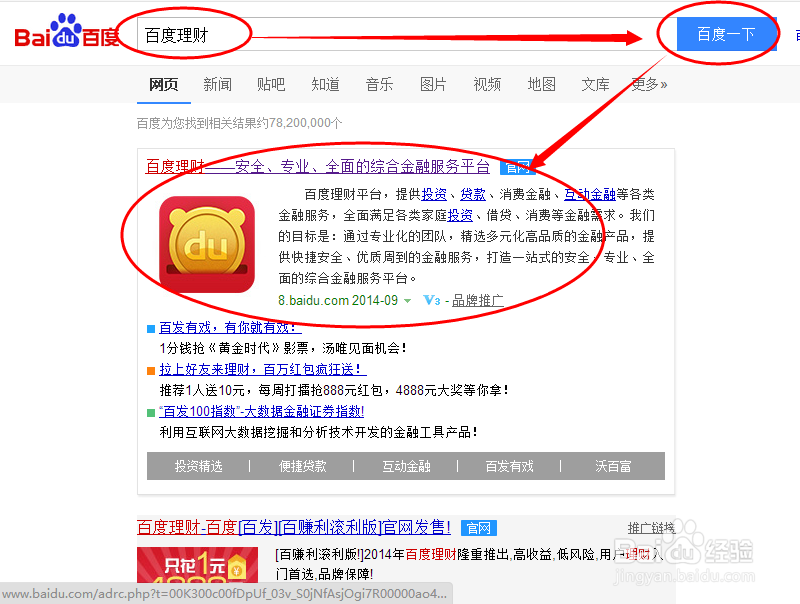Select 投资精选 in the gray bar
This screenshot has height=604, width=800.
tap(198, 466)
